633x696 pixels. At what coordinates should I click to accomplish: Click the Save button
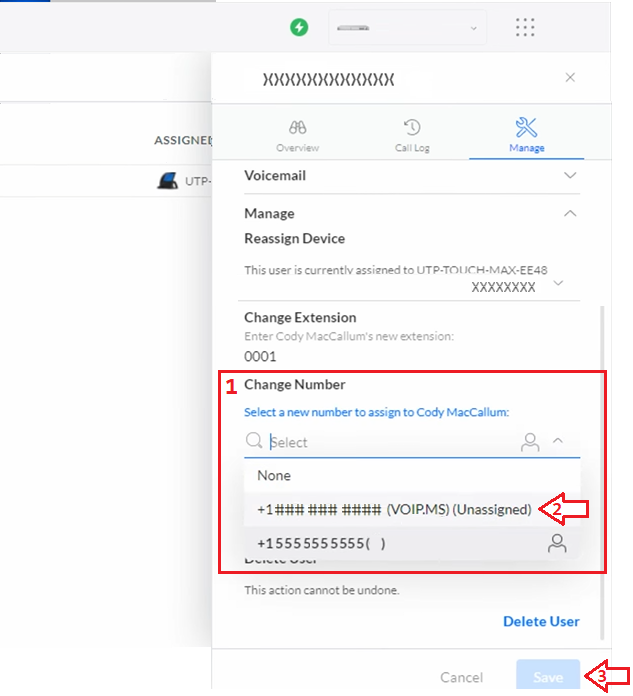548,676
